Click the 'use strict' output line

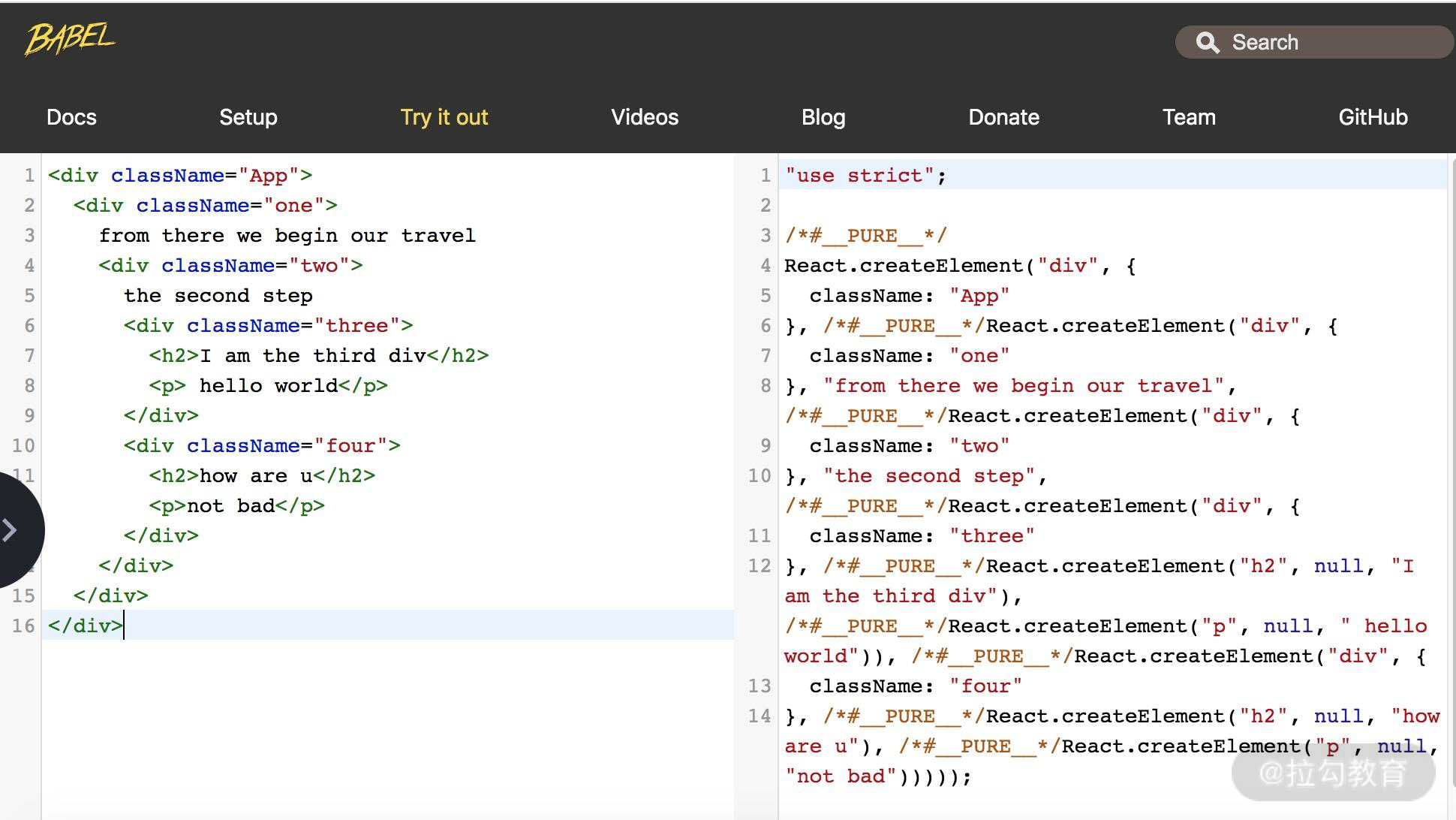(x=865, y=176)
